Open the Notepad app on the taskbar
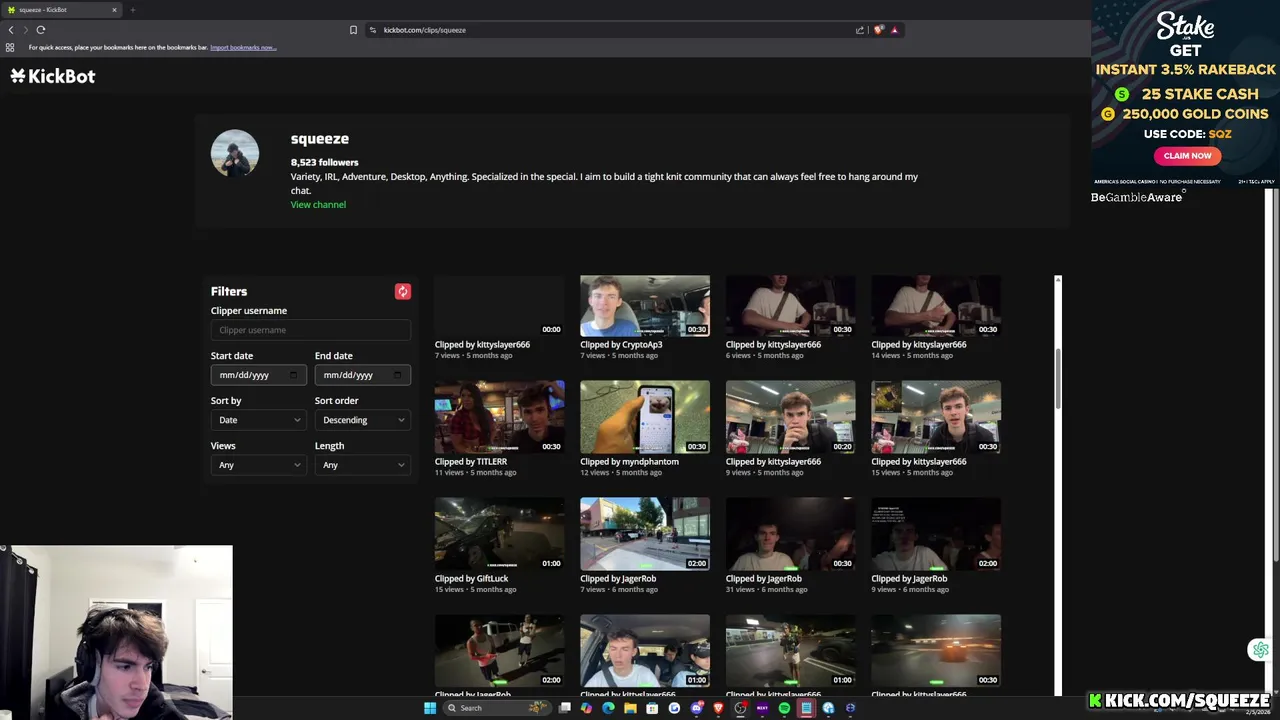 (x=806, y=708)
